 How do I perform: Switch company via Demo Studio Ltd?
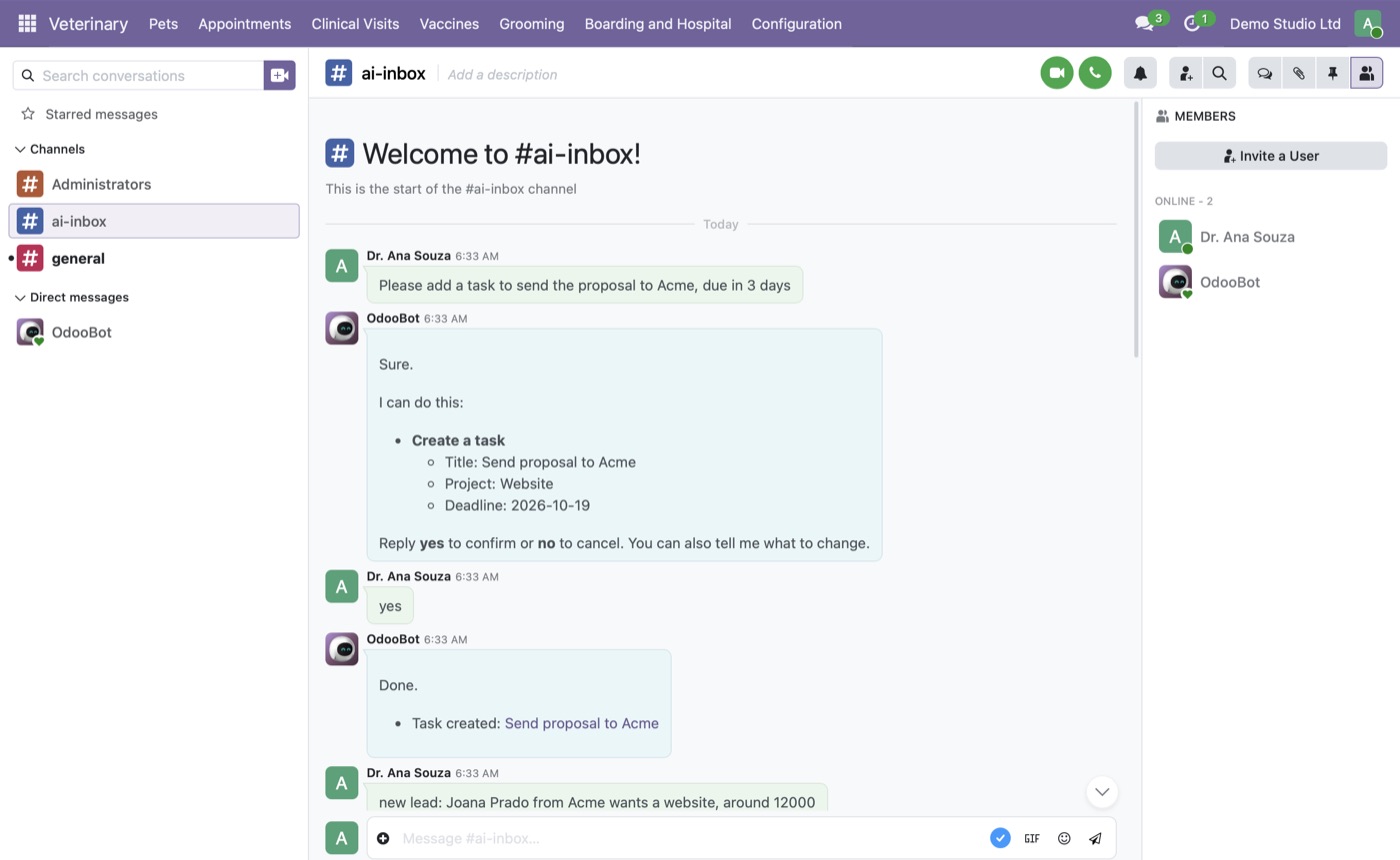tap(1285, 23)
